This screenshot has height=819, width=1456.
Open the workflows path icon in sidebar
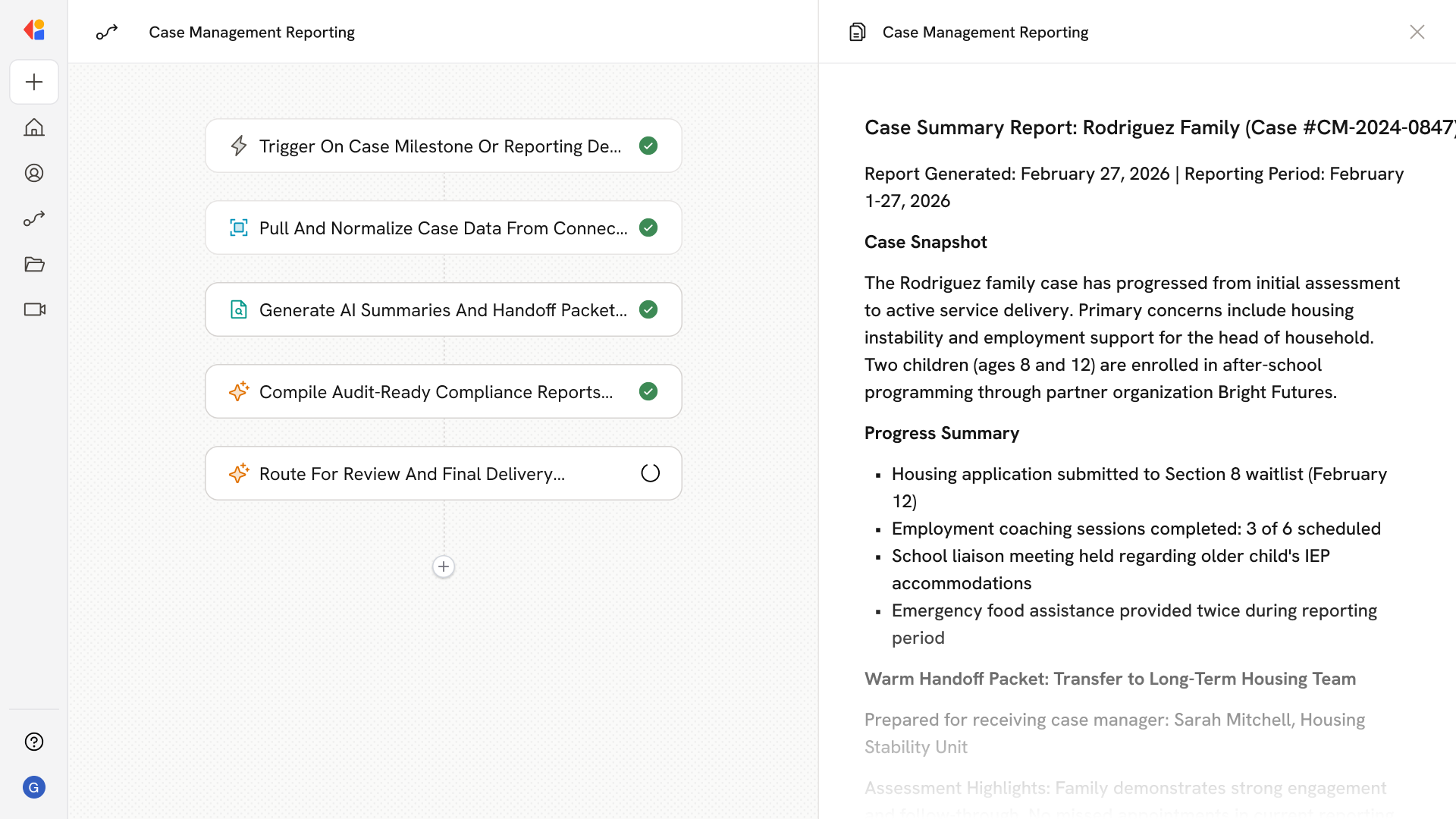[34, 218]
